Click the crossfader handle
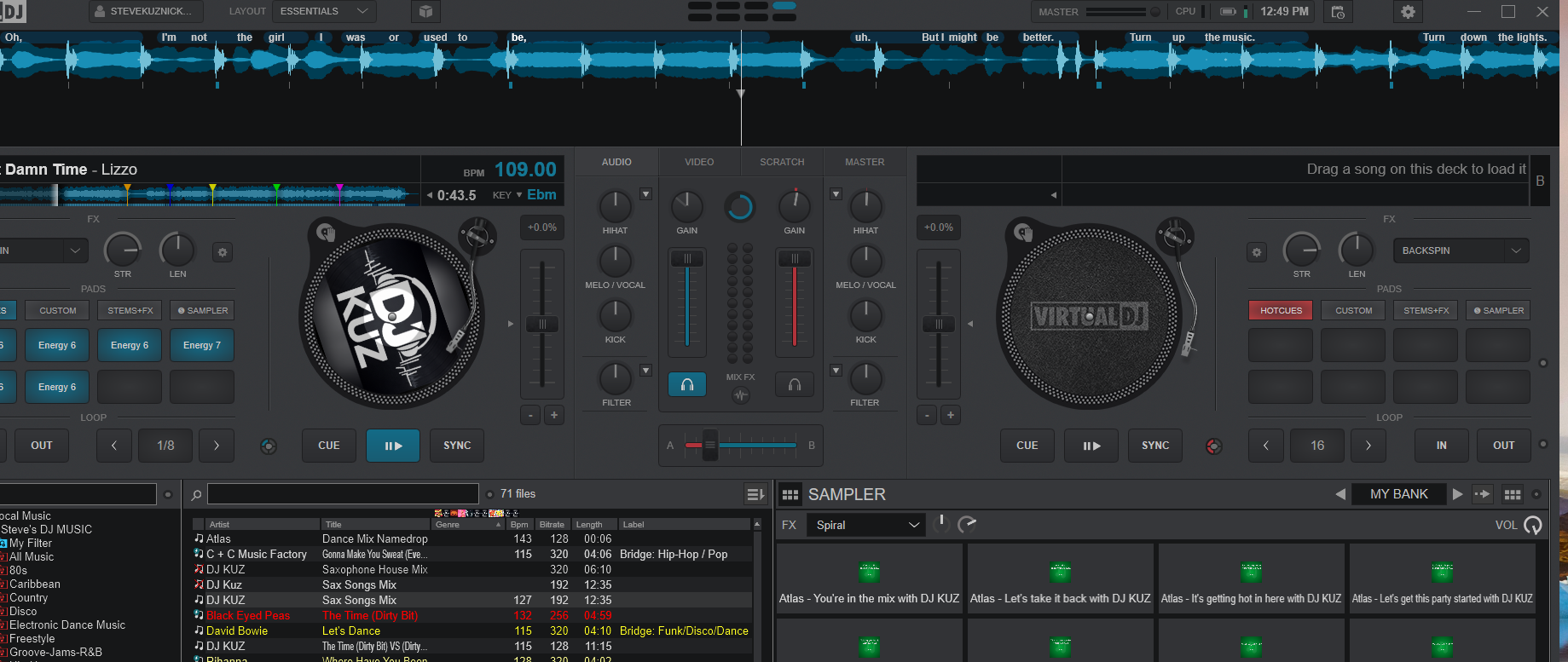1568x662 pixels. point(709,445)
